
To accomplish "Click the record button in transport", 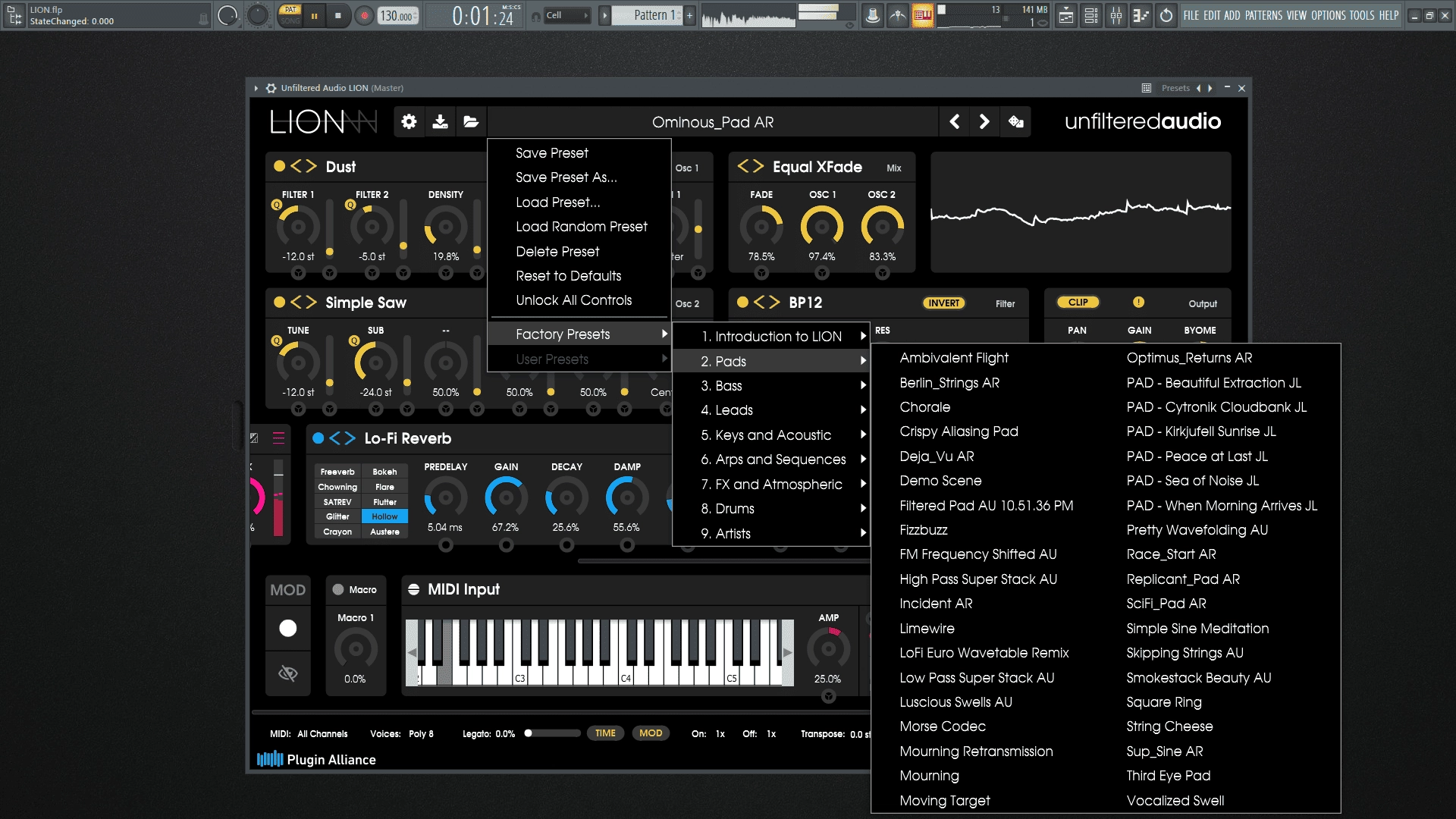I will point(365,15).
